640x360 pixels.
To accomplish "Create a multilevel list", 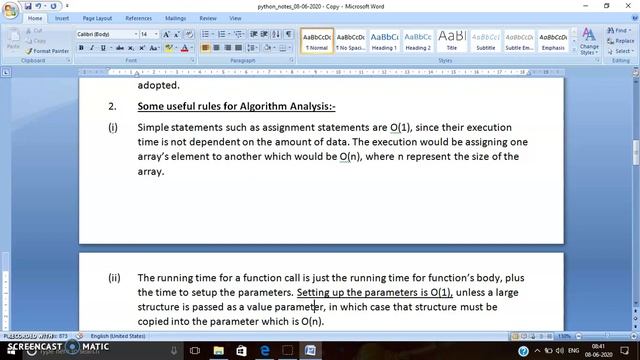I will [238, 34].
